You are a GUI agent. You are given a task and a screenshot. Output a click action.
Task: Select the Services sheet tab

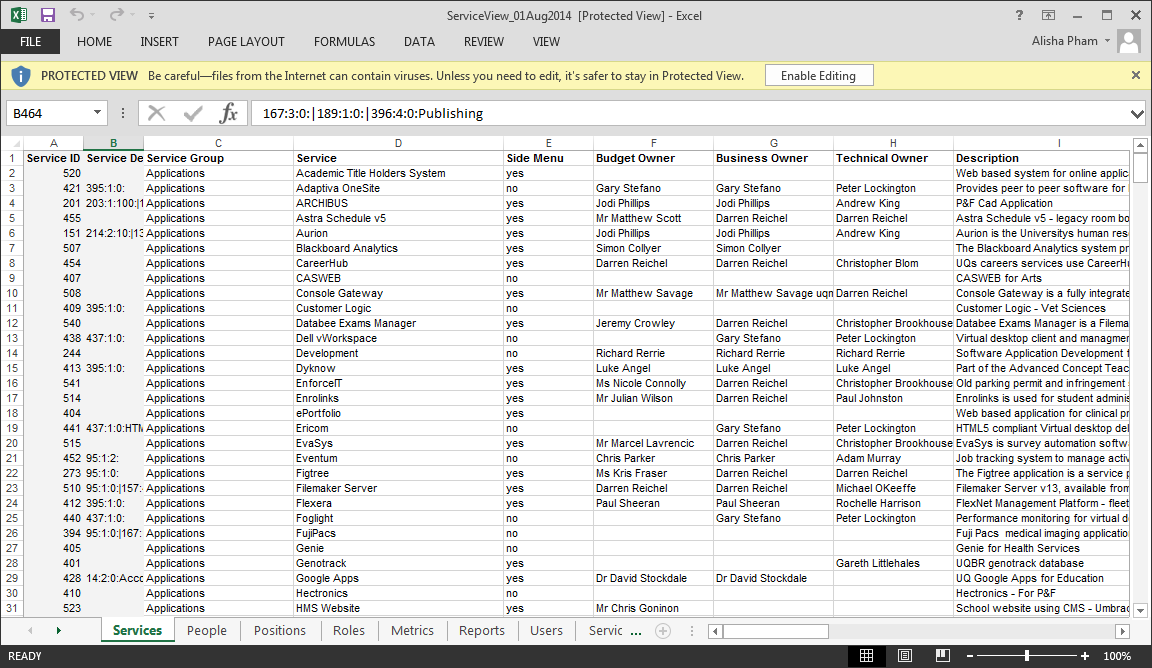click(137, 631)
